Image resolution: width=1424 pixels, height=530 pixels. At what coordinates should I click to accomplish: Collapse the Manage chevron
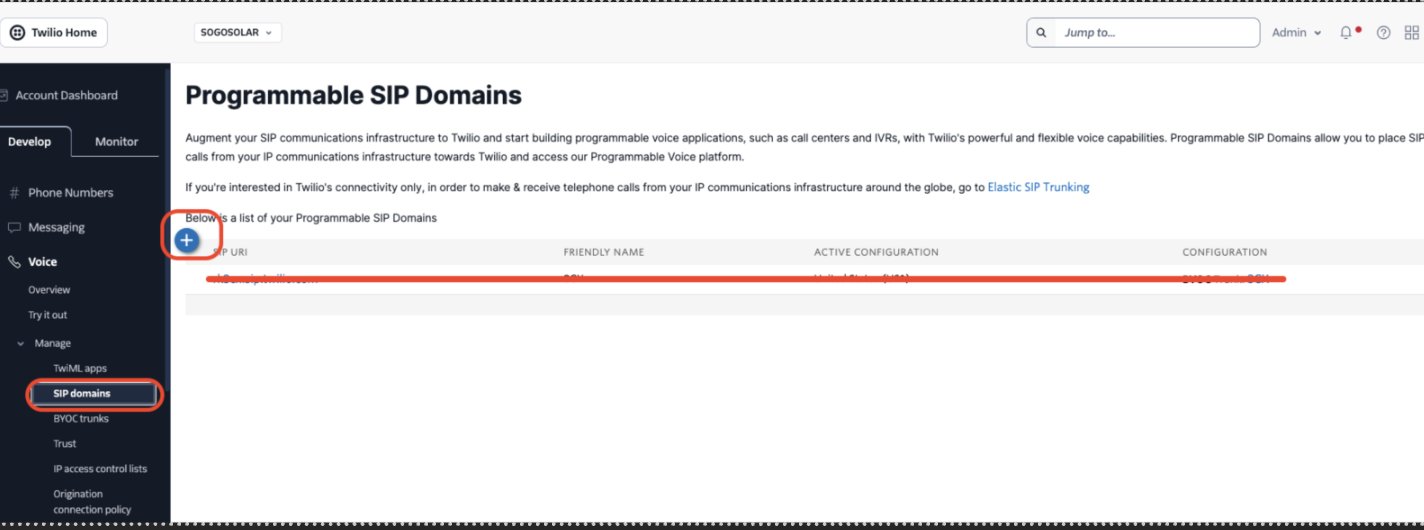point(21,343)
